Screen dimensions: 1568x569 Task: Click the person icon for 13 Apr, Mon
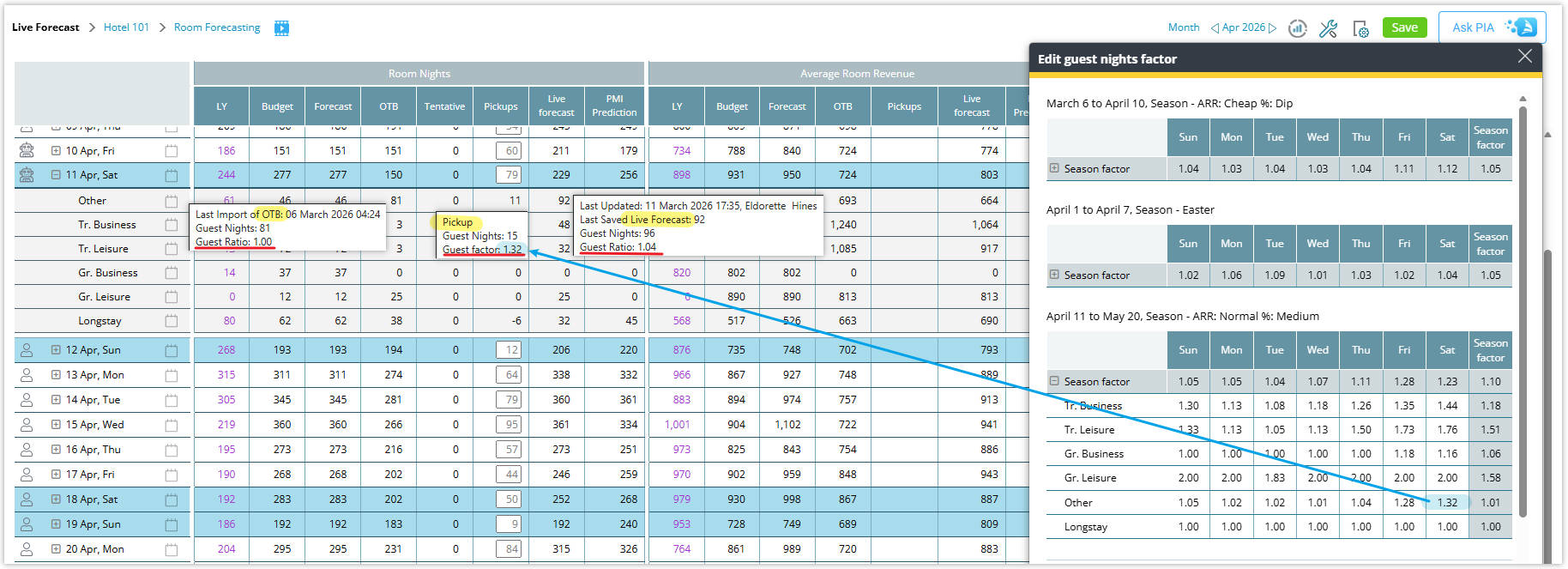coord(27,375)
